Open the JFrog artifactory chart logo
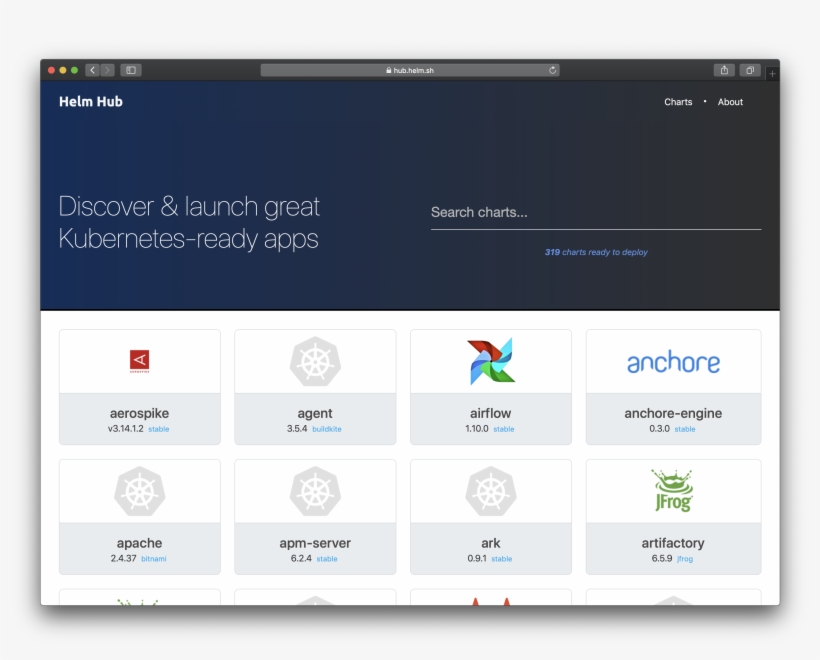 point(672,490)
